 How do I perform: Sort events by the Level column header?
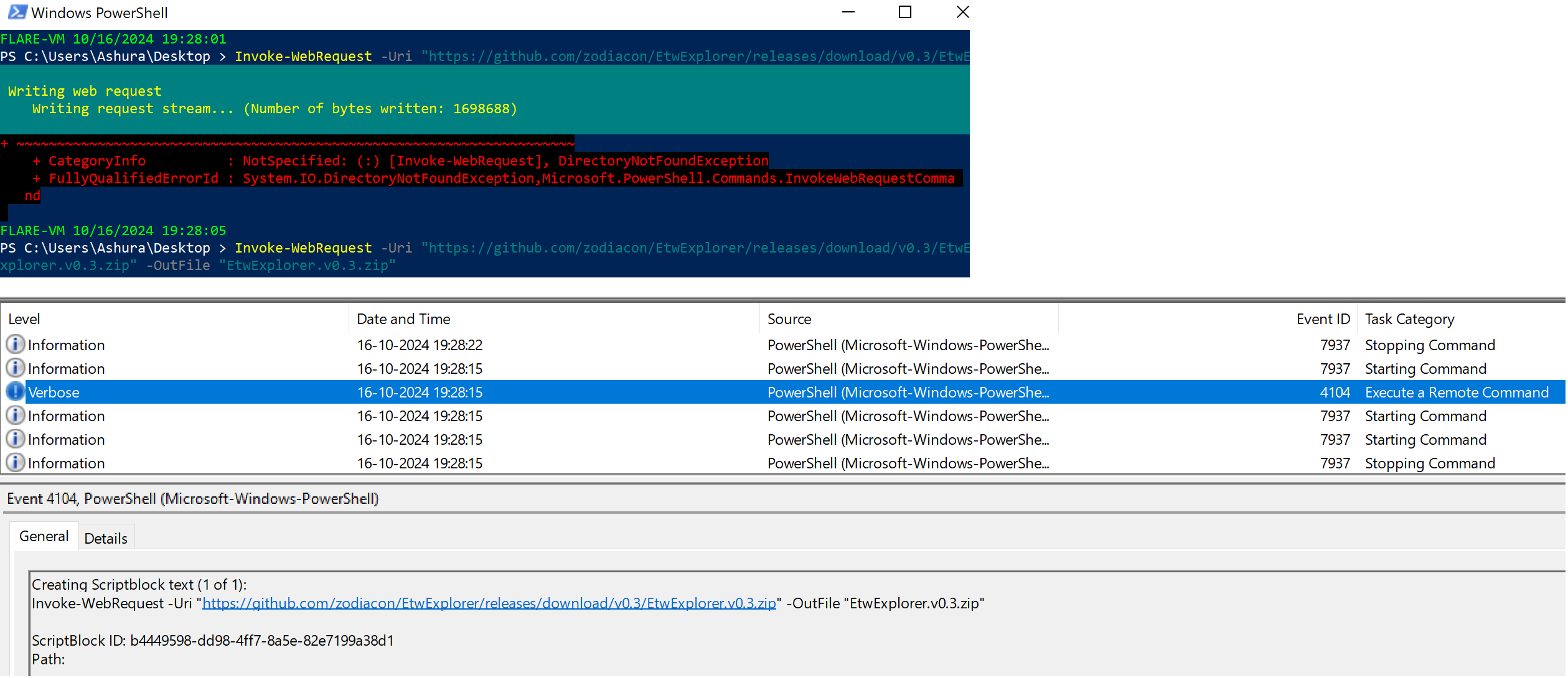(x=174, y=319)
